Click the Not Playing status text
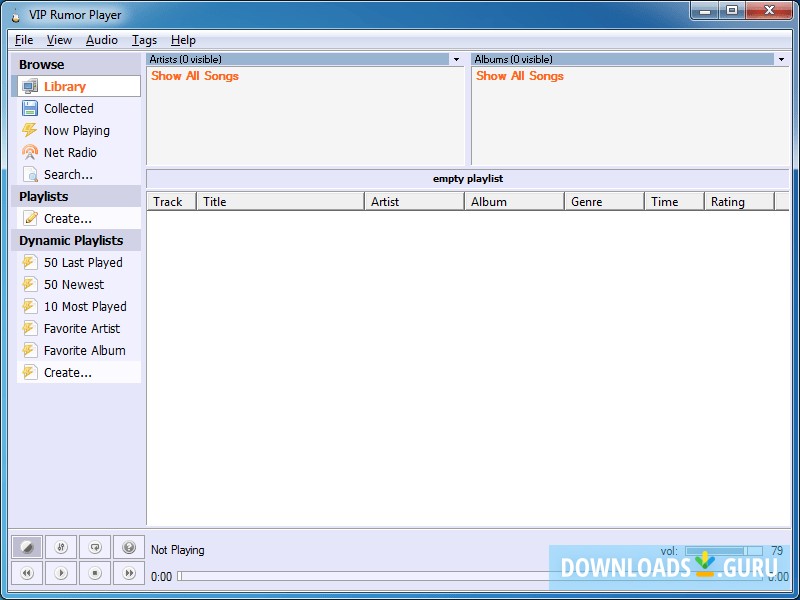800x600 pixels. point(178,550)
